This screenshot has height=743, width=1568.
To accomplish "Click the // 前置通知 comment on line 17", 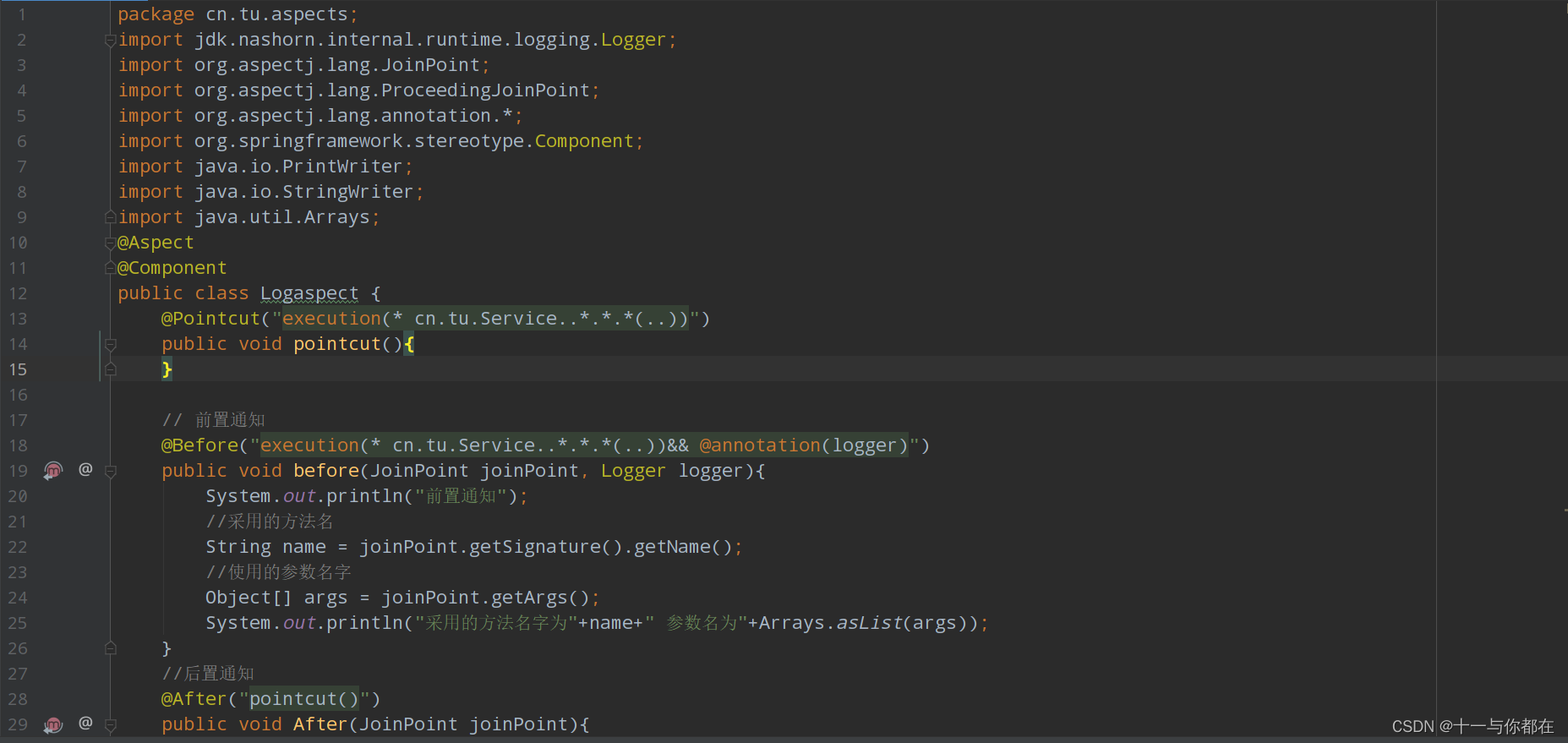I will click(x=213, y=420).
